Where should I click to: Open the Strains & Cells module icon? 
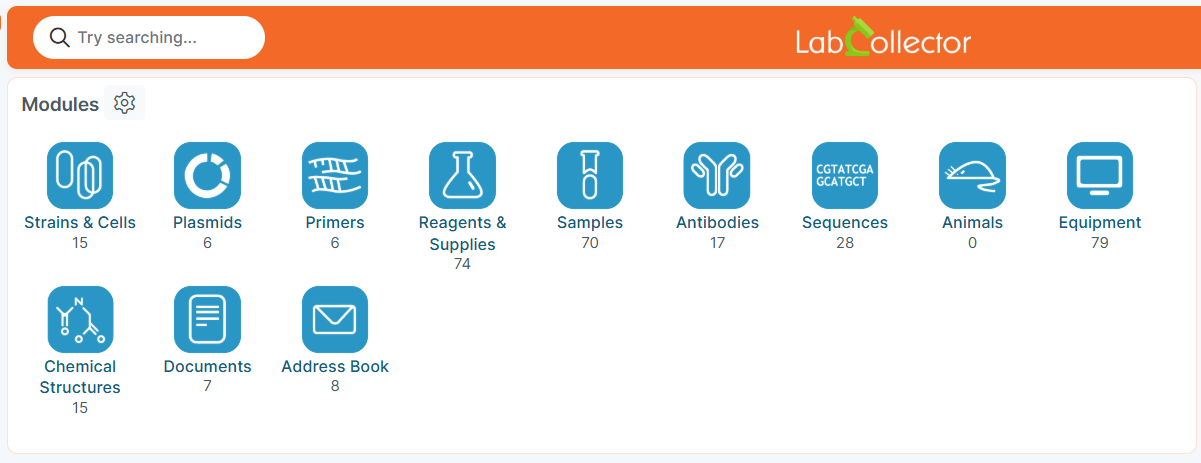[80, 175]
